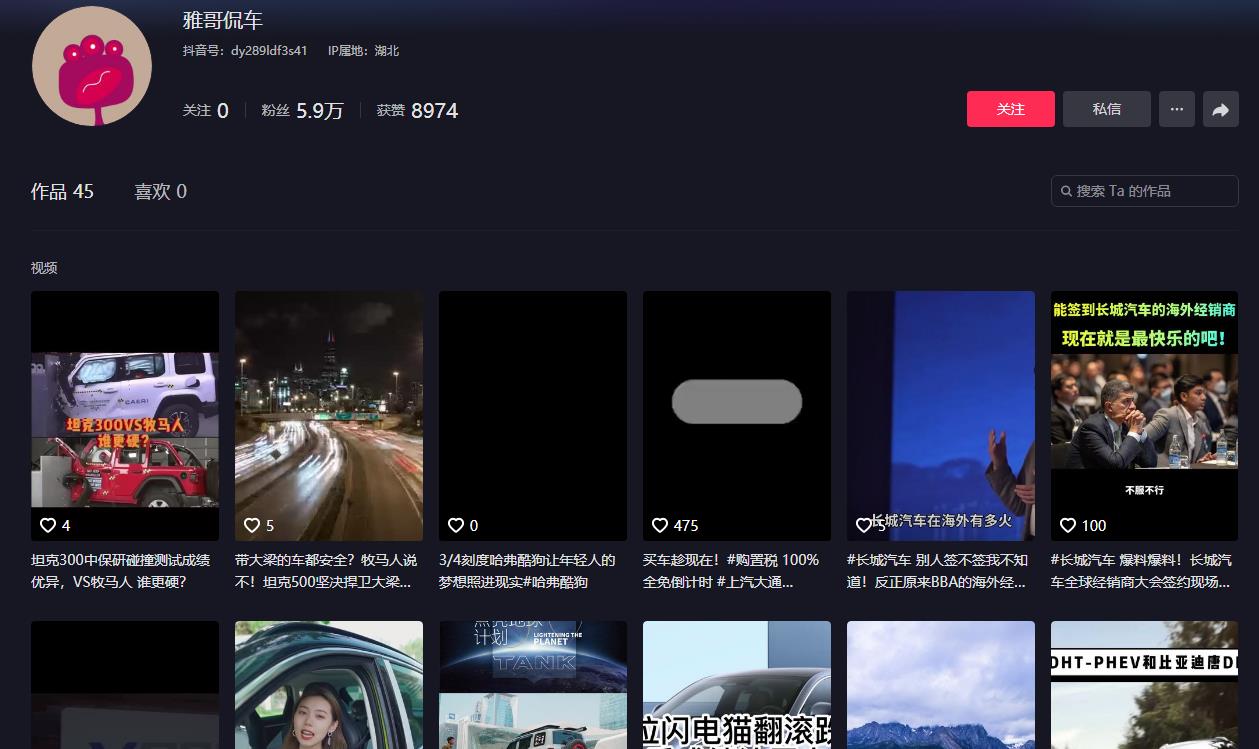Switch to the 作品 45 tab

tap(62, 191)
